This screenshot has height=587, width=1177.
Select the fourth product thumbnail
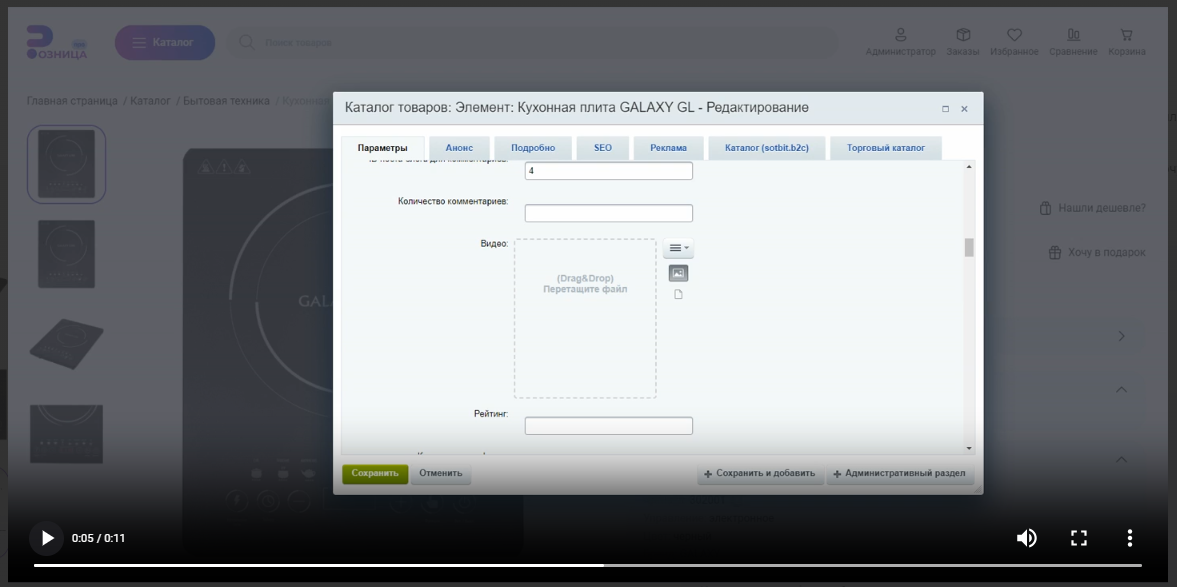tap(67, 434)
